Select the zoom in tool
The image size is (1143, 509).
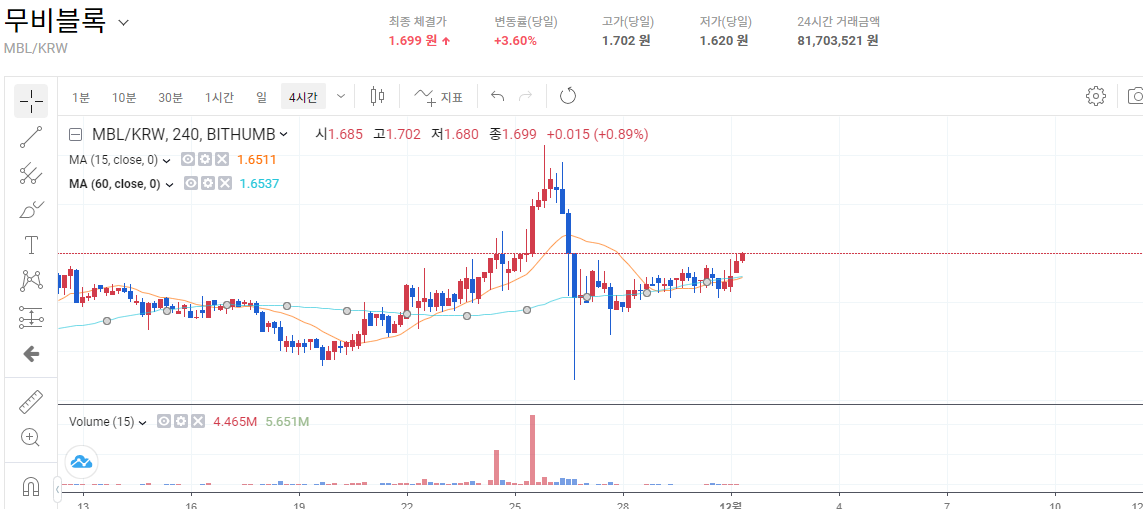31,438
